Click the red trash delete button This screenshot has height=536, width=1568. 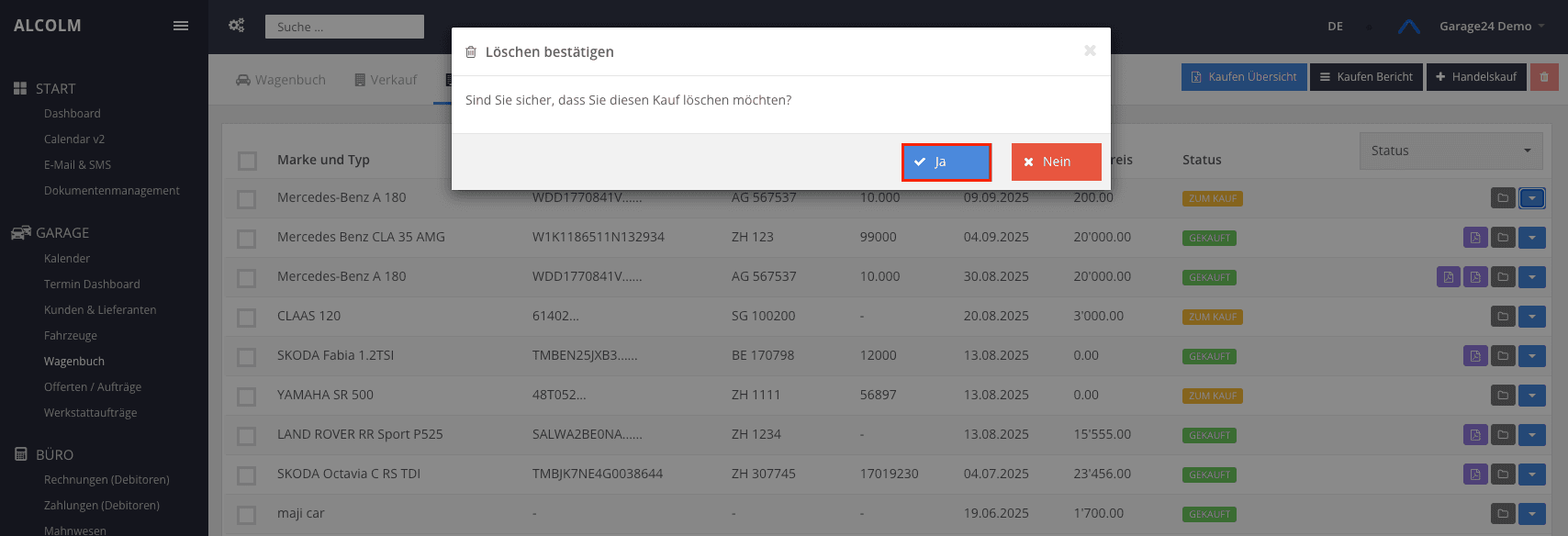pyautogui.click(x=1544, y=77)
